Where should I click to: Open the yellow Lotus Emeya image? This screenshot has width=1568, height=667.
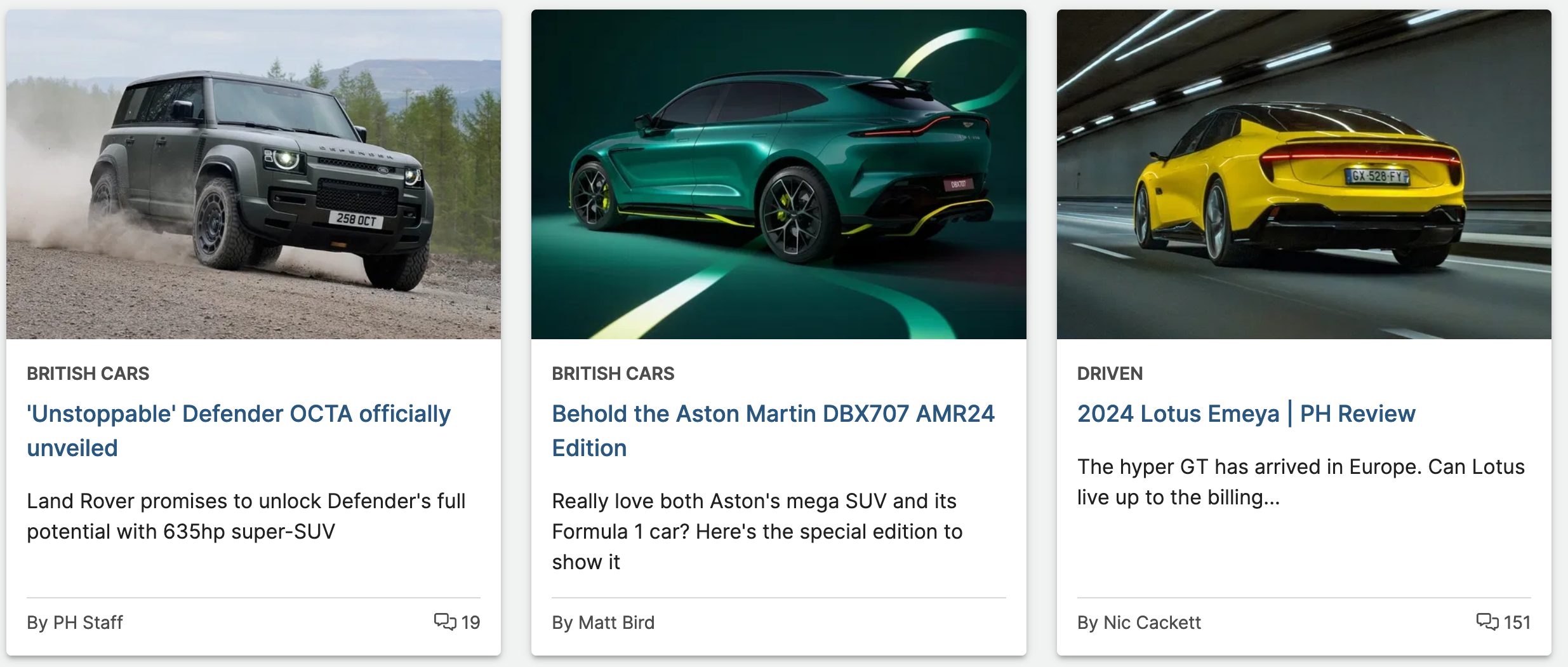tap(1304, 174)
